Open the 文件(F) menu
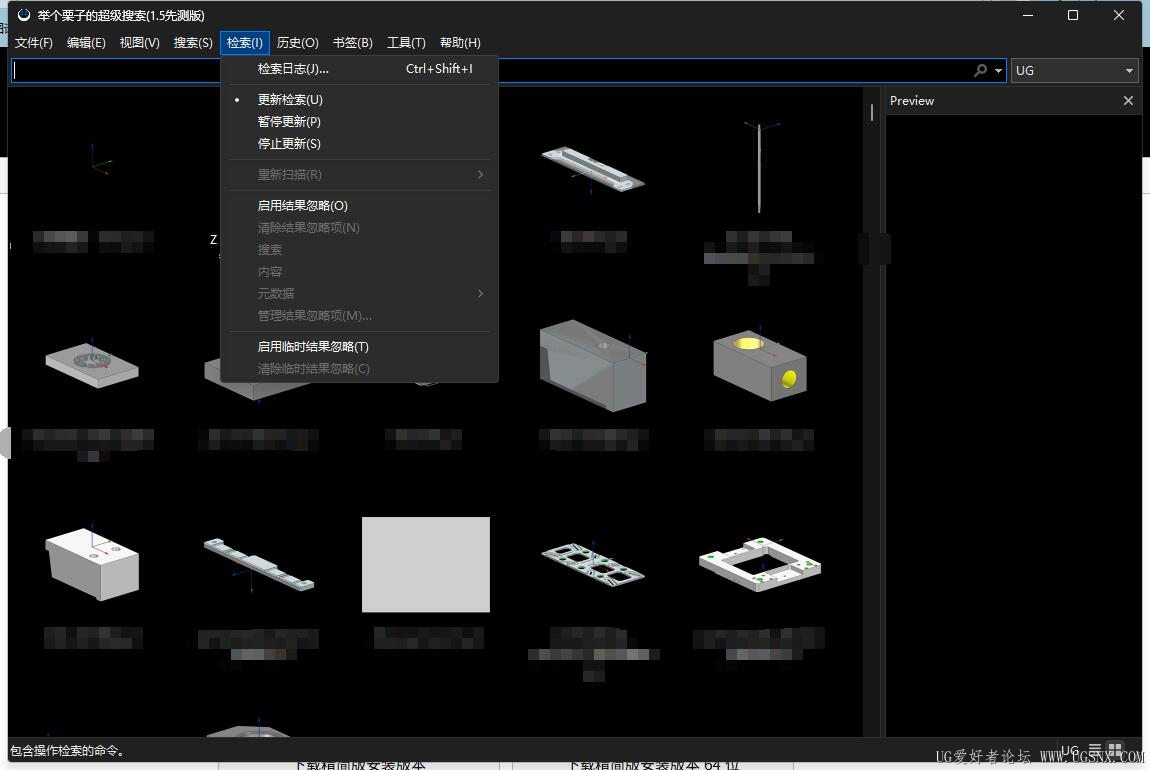The image size is (1150, 770). [x=34, y=43]
